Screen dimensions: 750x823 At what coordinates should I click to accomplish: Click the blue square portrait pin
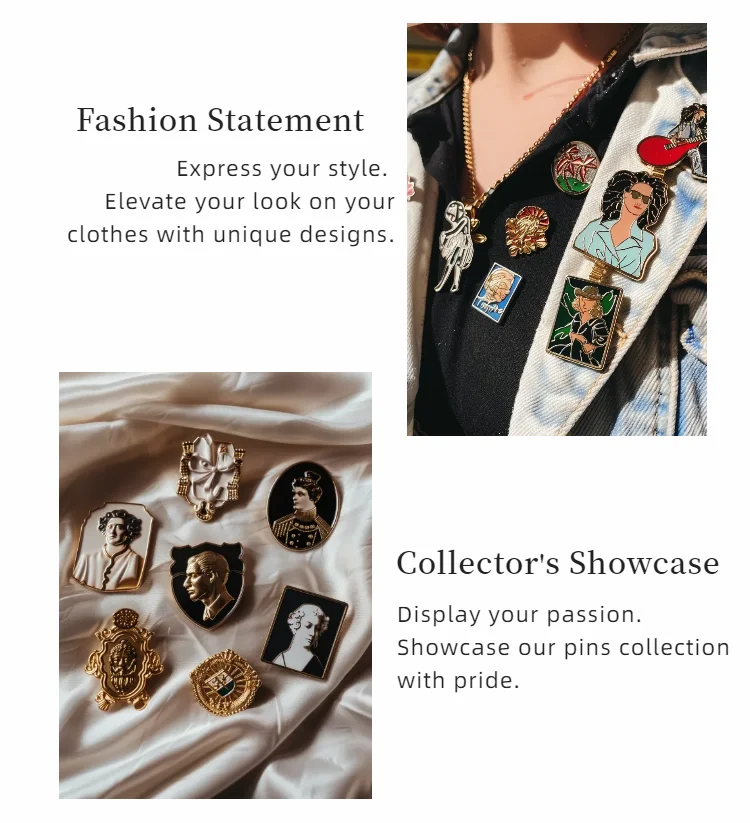tap(497, 292)
